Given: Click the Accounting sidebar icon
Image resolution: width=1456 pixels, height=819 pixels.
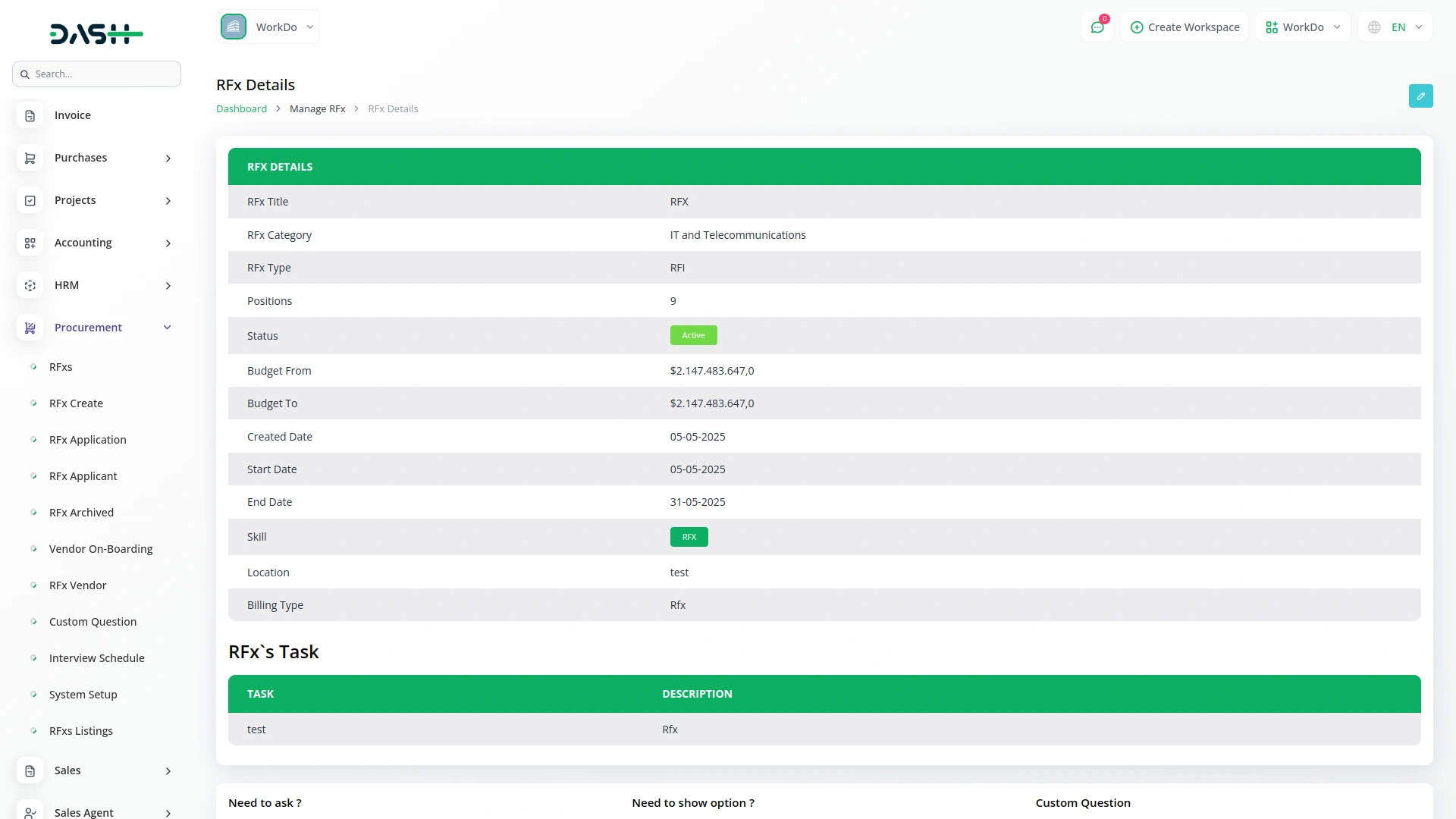Looking at the screenshot, I should (30, 243).
